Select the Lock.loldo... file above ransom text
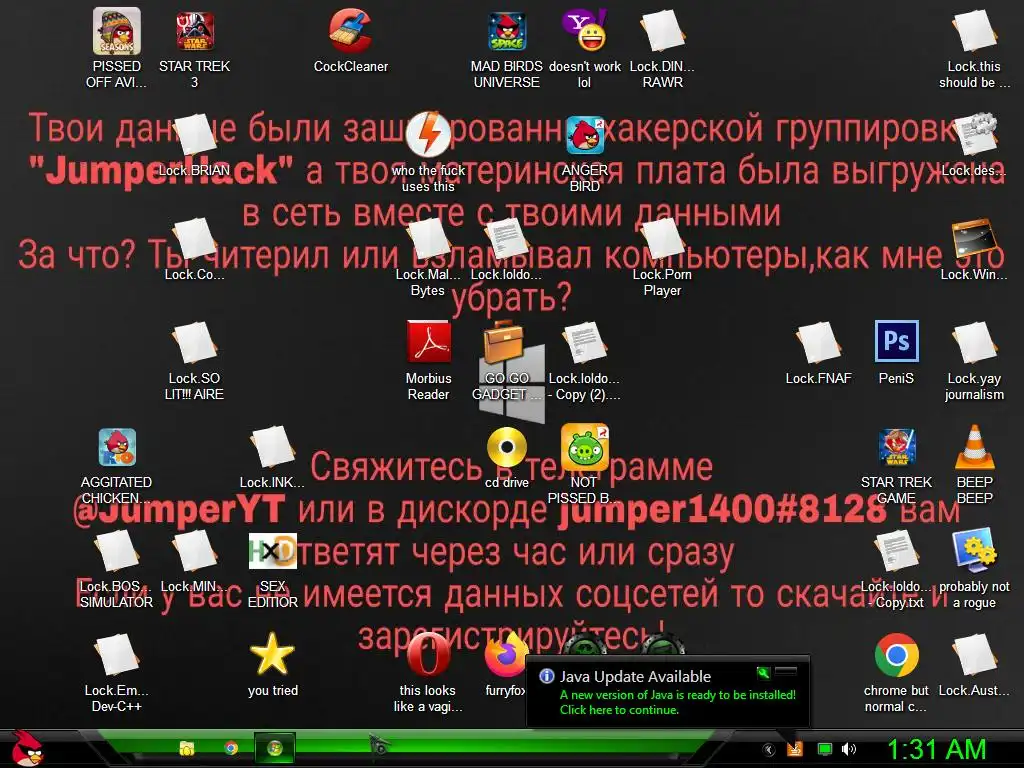Viewport: 1024px width, 768px height. (x=507, y=238)
